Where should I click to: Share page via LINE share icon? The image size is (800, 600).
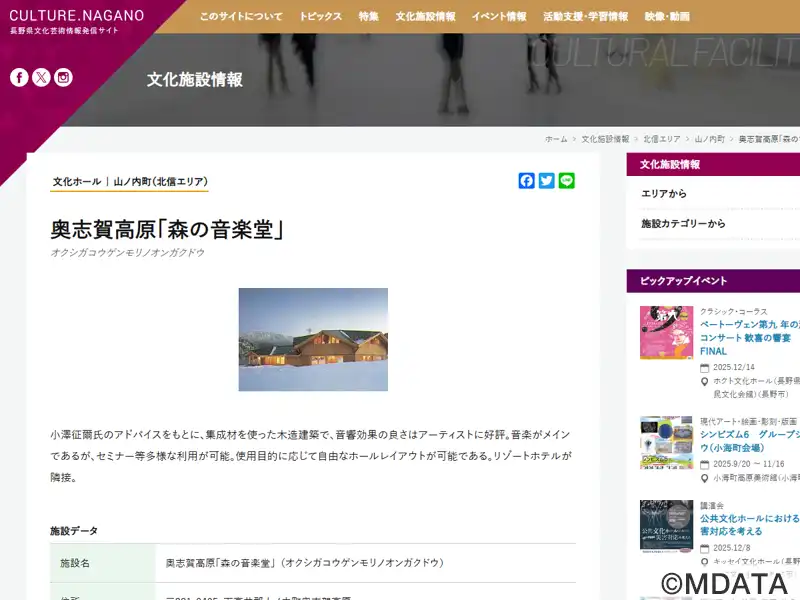567,181
